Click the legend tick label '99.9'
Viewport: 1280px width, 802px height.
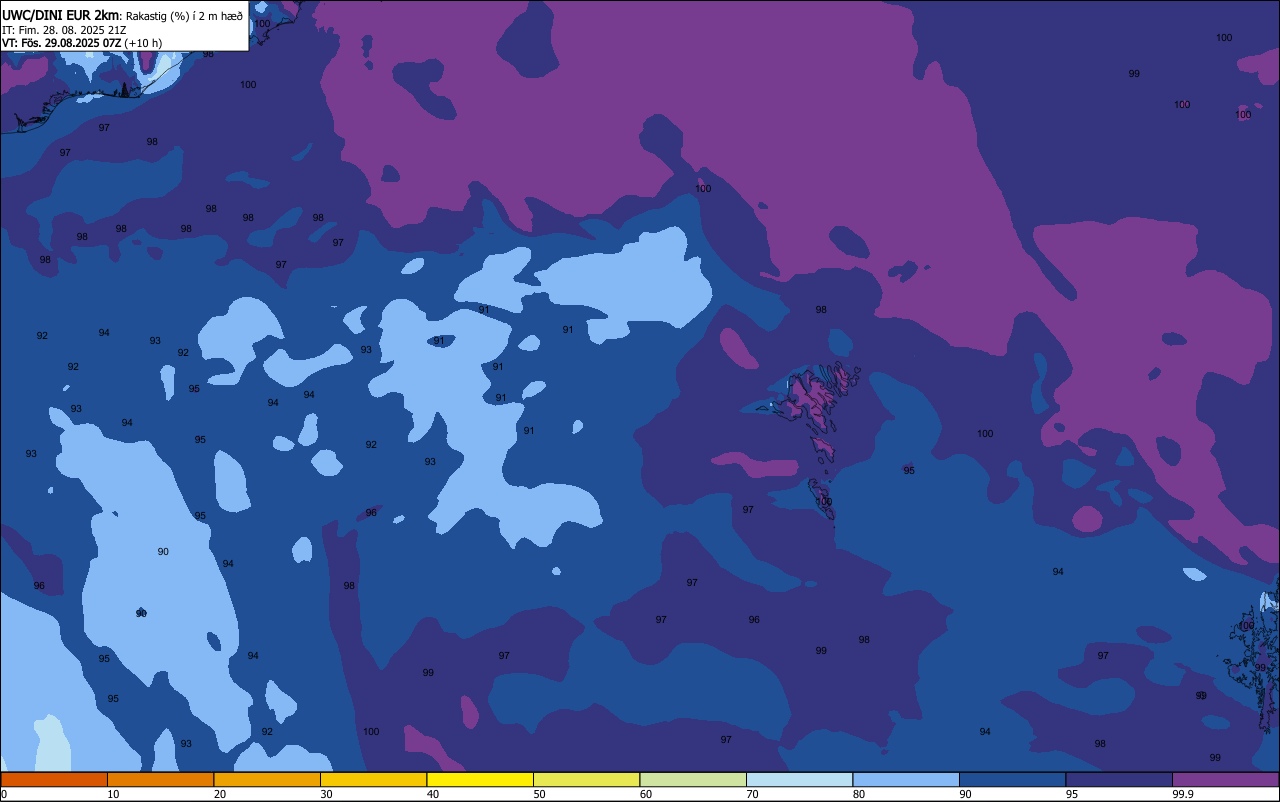(x=1182, y=794)
